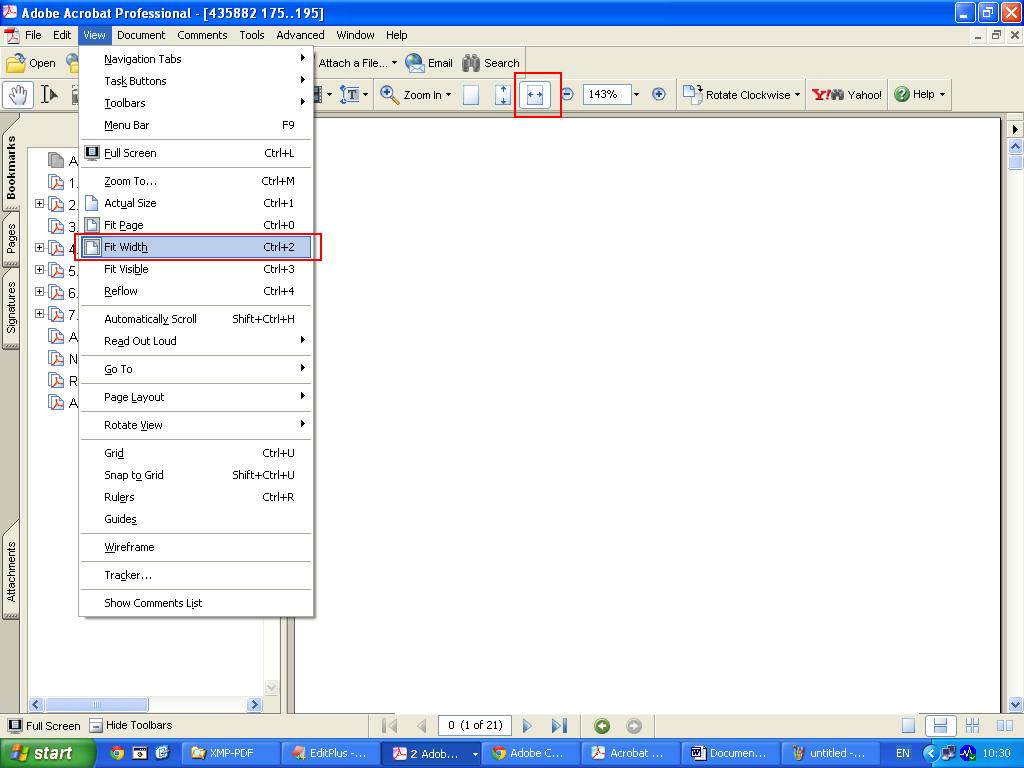This screenshot has width=1024, height=768.
Task: Open the Yahoo! toolbar button
Action: click(847, 95)
